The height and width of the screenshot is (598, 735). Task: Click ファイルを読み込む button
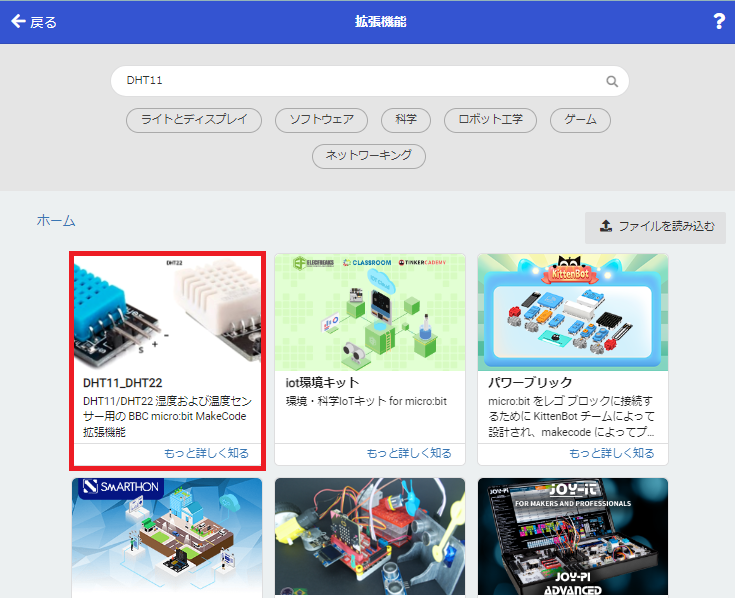pos(655,227)
